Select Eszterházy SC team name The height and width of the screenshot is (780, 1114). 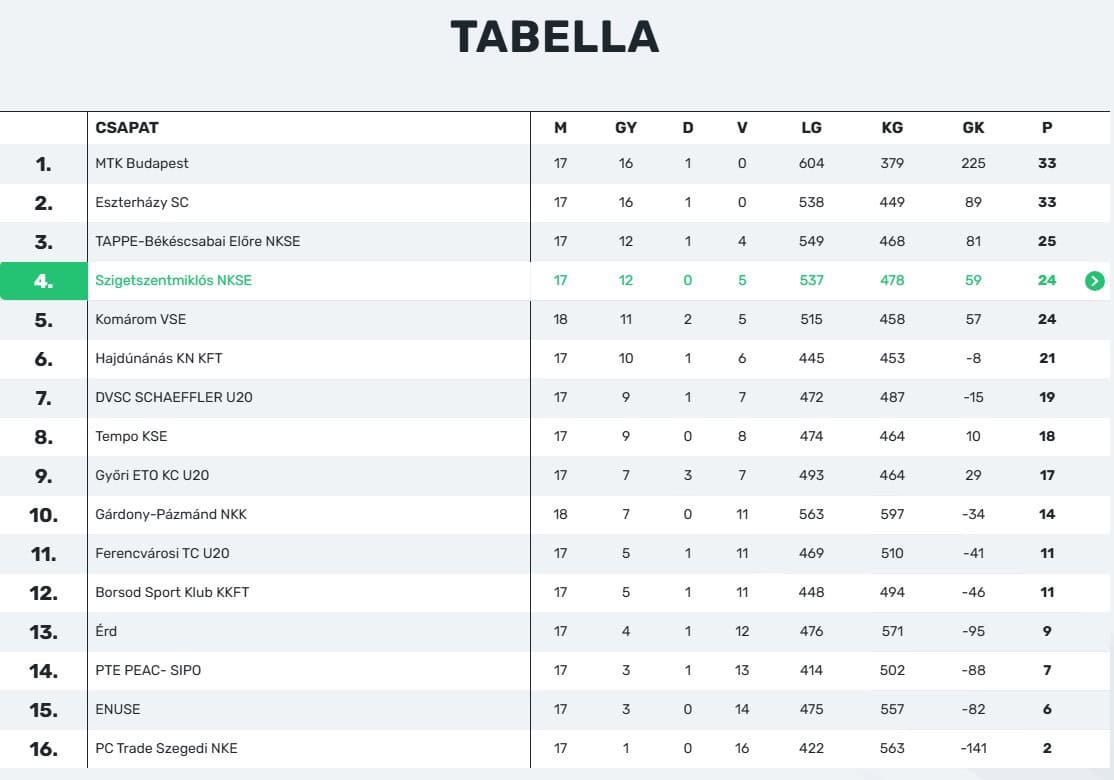[142, 202]
